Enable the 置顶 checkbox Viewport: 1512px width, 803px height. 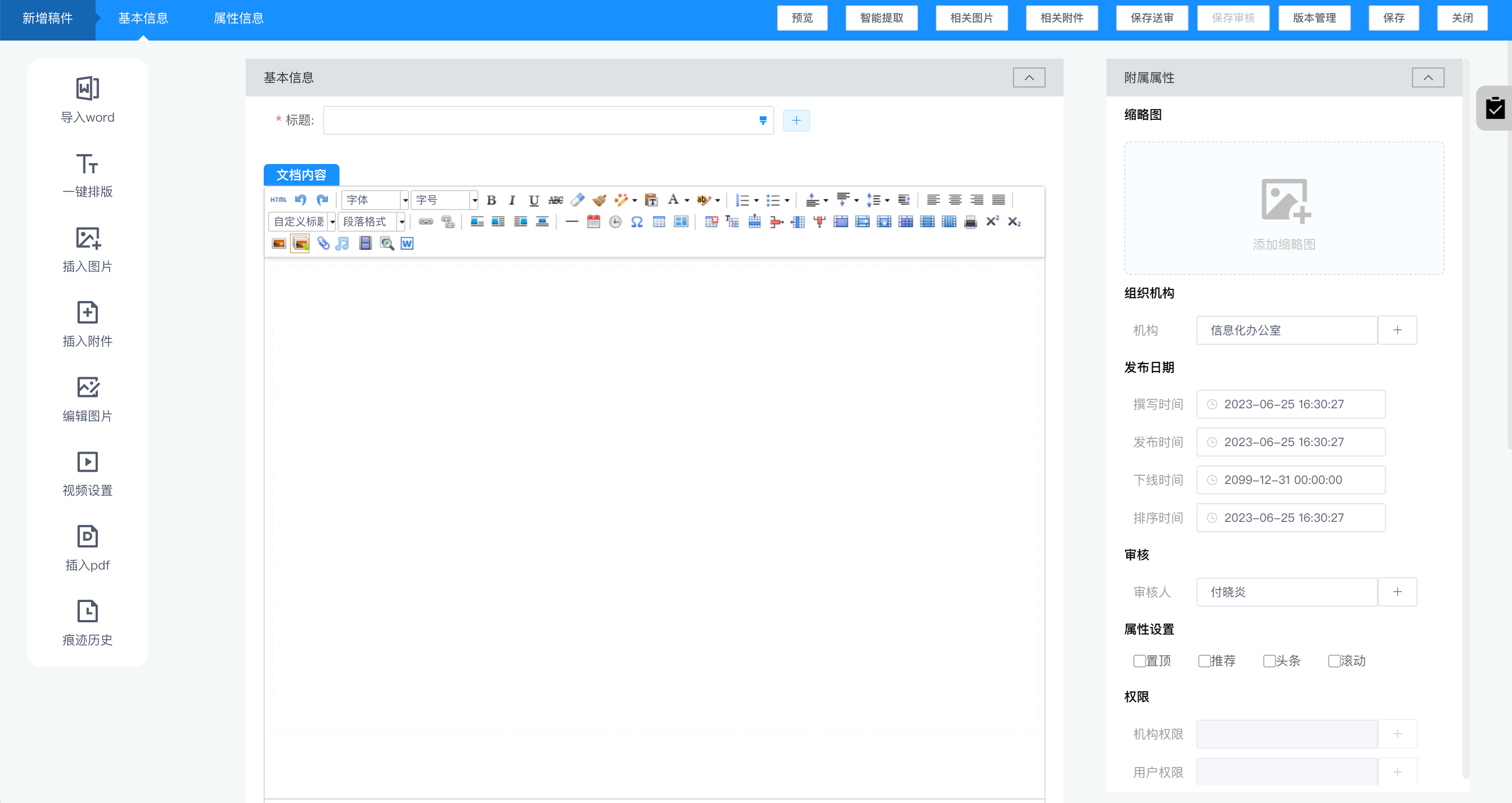coord(1139,661)
